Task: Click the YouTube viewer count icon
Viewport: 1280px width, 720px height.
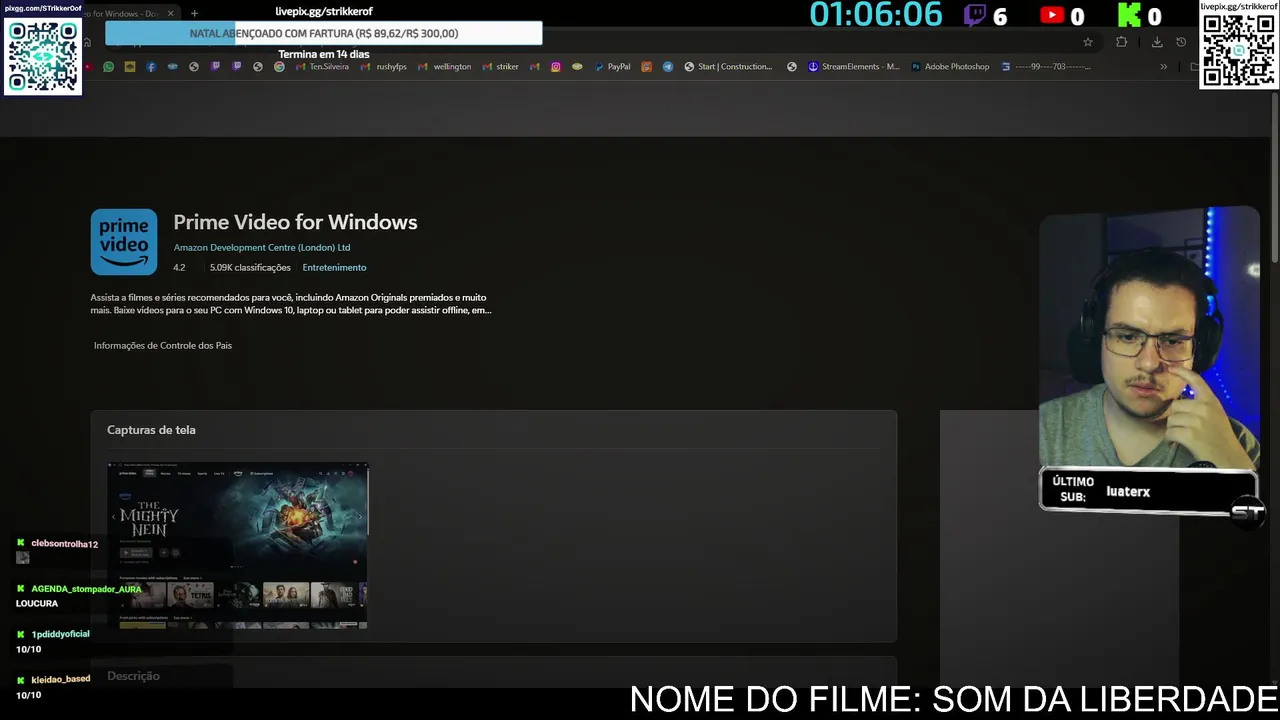Action: pyautogui.click(x=1052, y=15)
